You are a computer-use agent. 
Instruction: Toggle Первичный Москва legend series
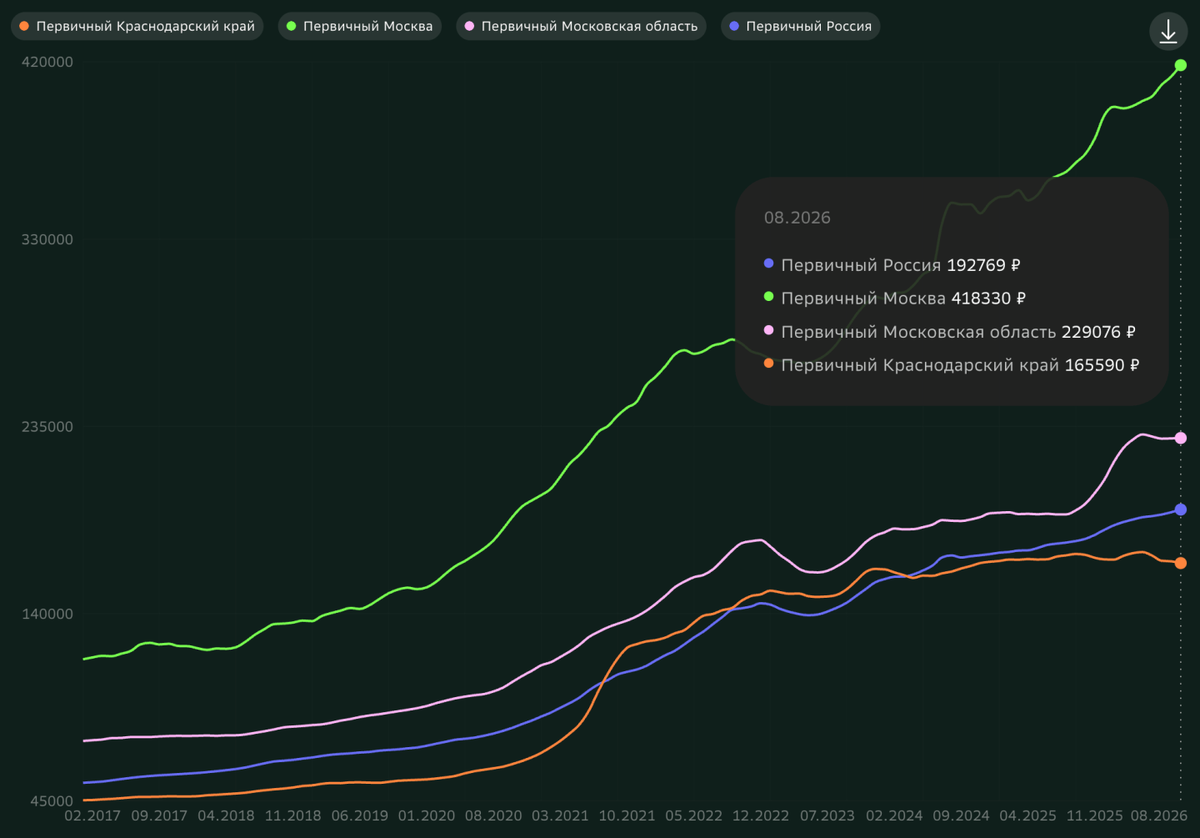tap(360, 26)
